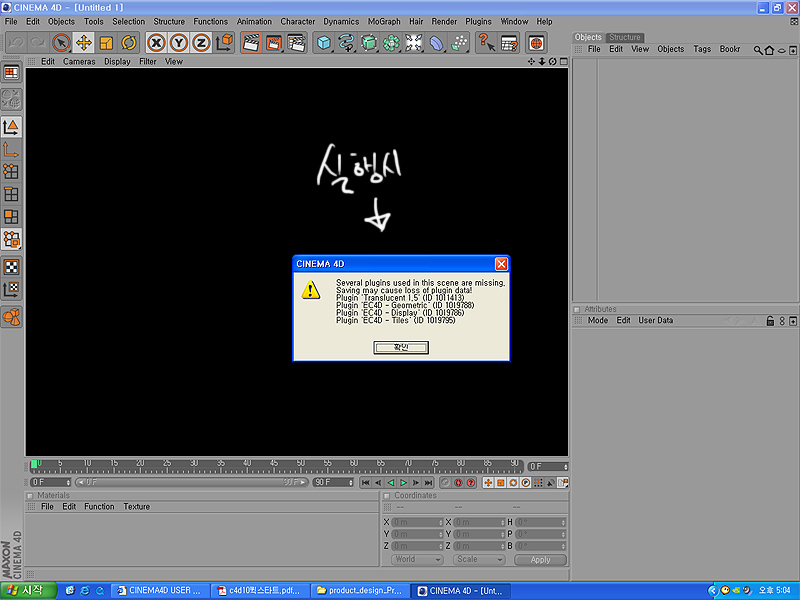Click the context help question-mark arrow icon
The image size is (800, 600).
click(487, 43)
